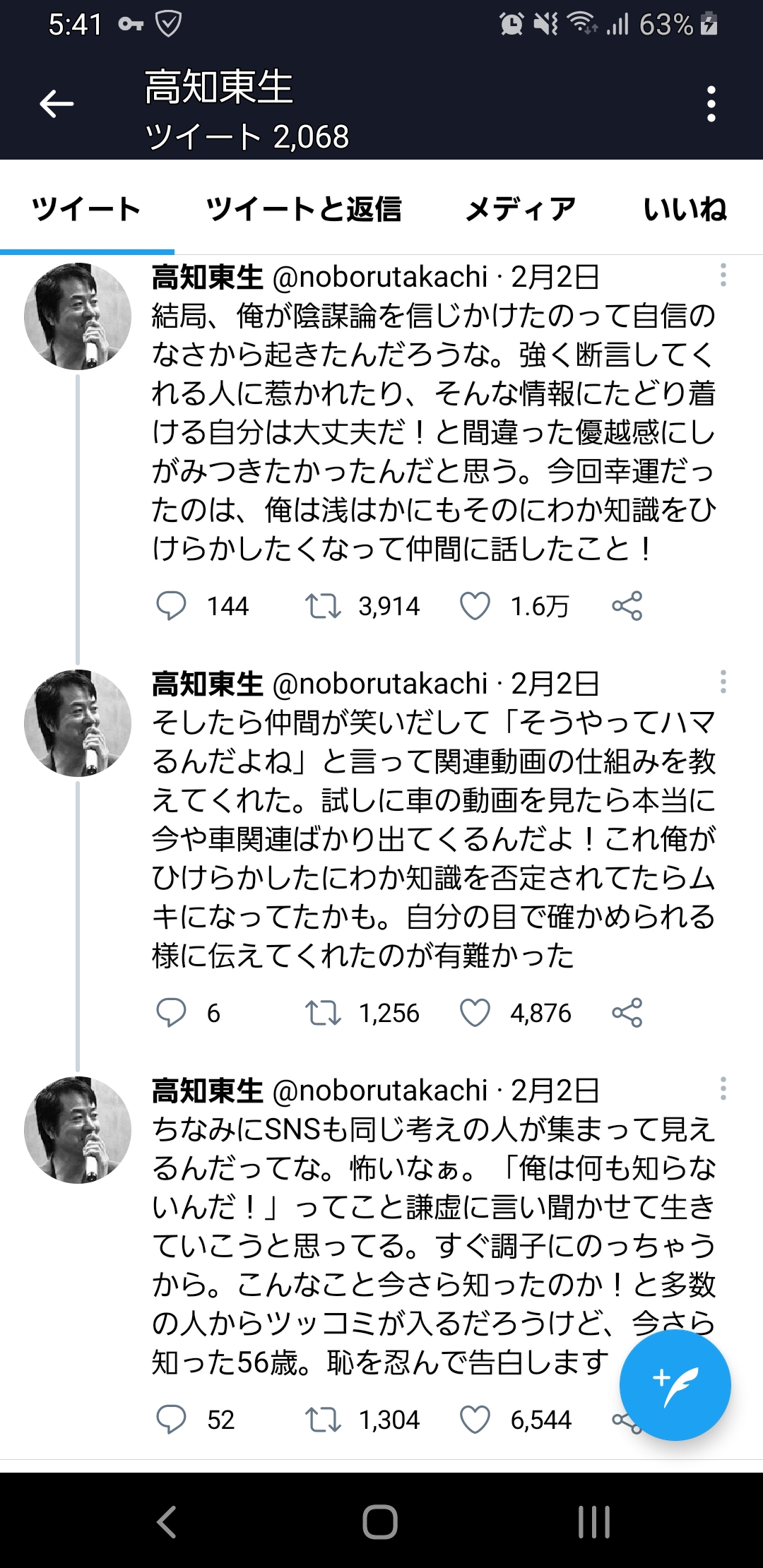
Task: Reply to the second tweet with 6 replies
Action: pos(171,1013)
